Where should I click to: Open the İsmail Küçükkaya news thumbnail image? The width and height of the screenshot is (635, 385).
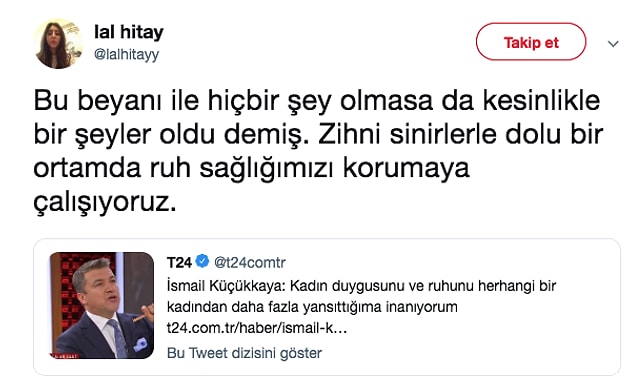coord(102,305)
